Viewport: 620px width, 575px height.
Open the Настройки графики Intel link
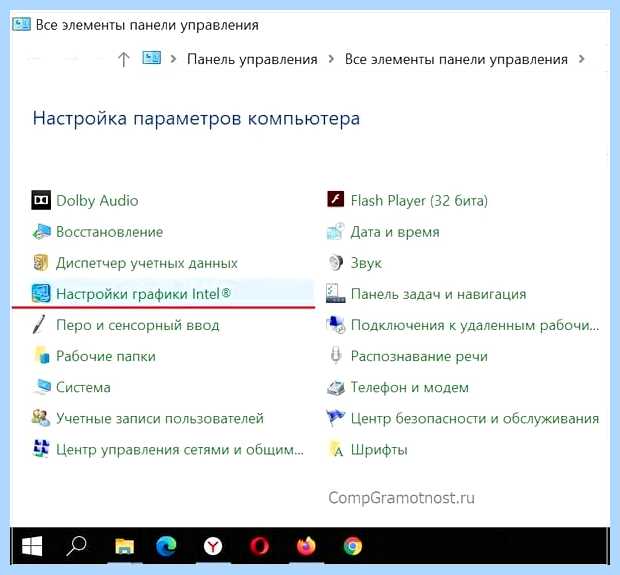(144, 294)
